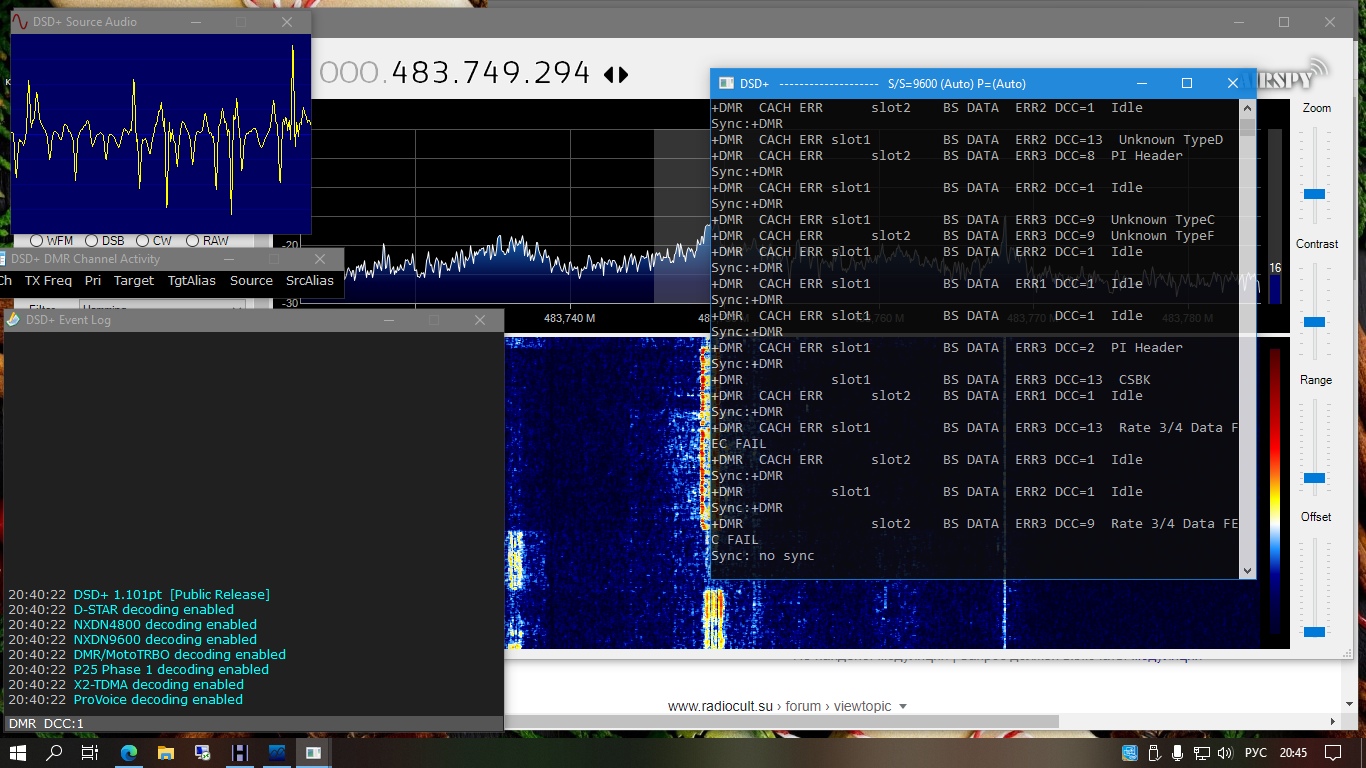Screen dimensions: 1366x768
Task: Adjust the Contrast slider handle
Action: coord(1314,322)
